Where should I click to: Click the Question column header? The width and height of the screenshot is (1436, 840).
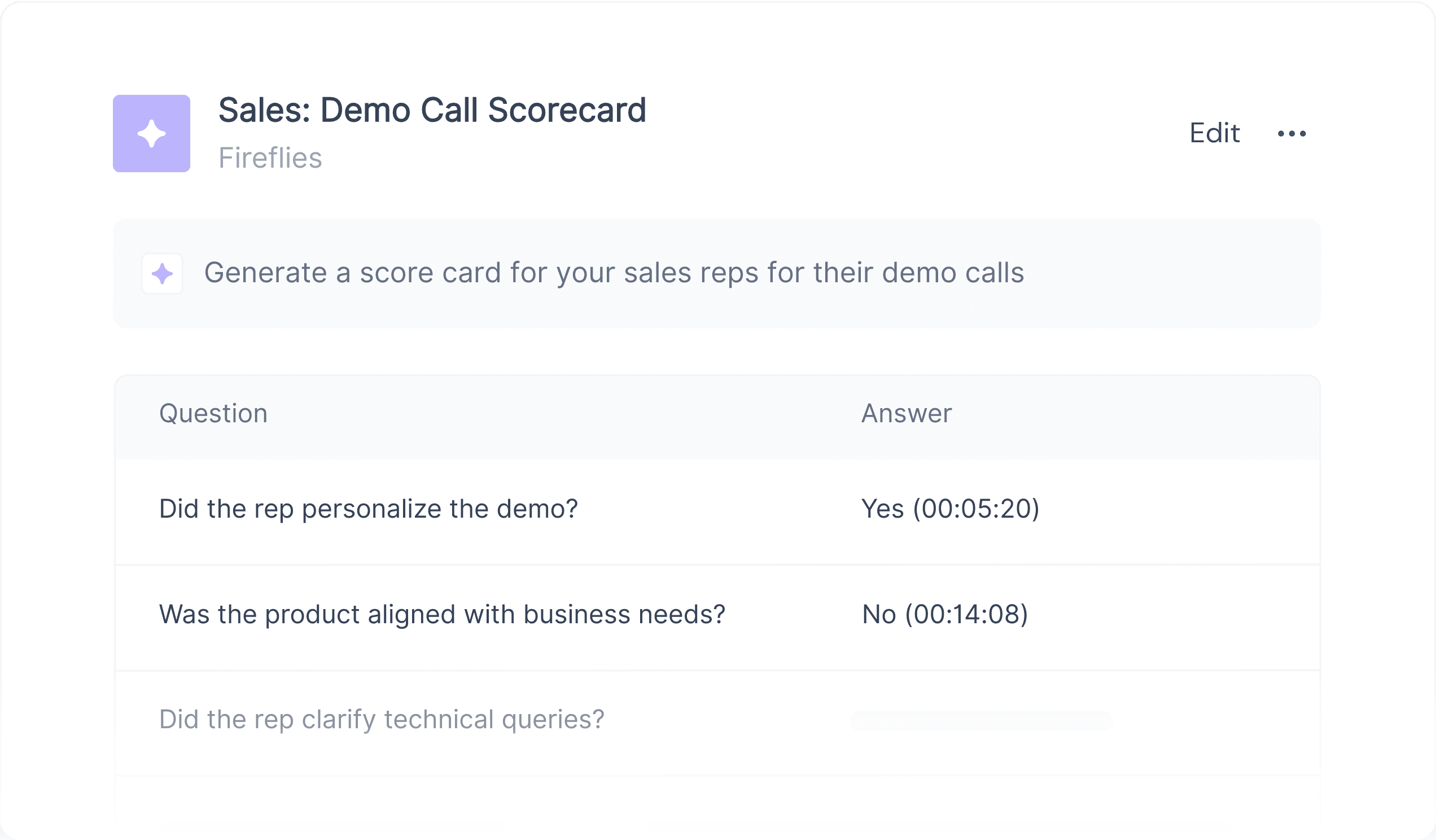(x=213, y=413)
